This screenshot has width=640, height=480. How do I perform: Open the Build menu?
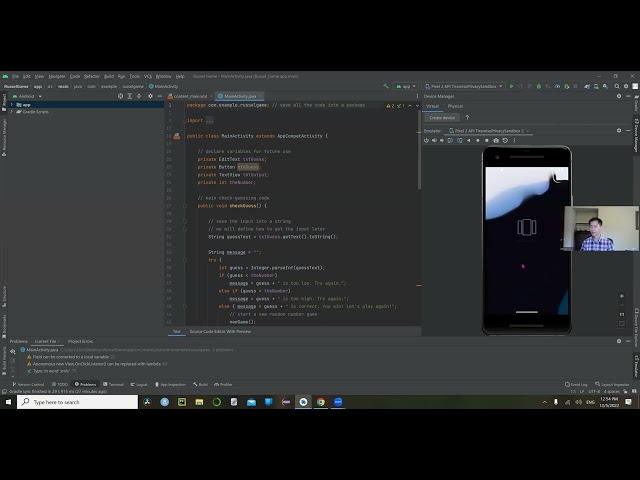point(109,76)
